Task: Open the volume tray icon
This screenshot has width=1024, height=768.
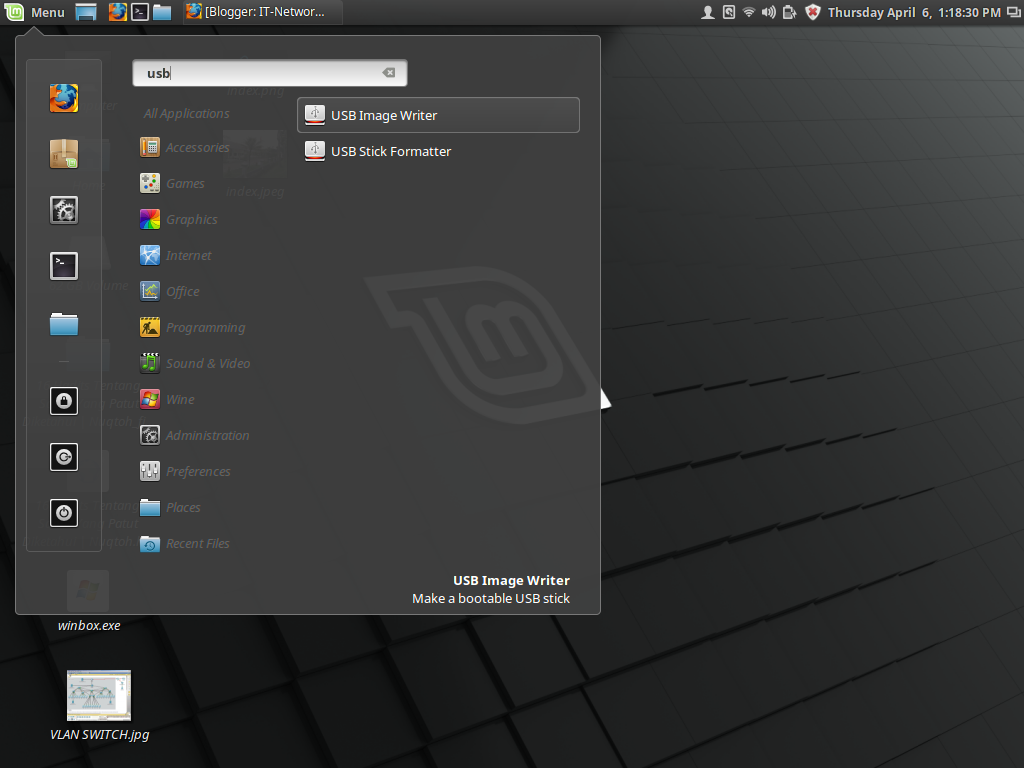Action: pyautogui.click(x=768, y=12)
